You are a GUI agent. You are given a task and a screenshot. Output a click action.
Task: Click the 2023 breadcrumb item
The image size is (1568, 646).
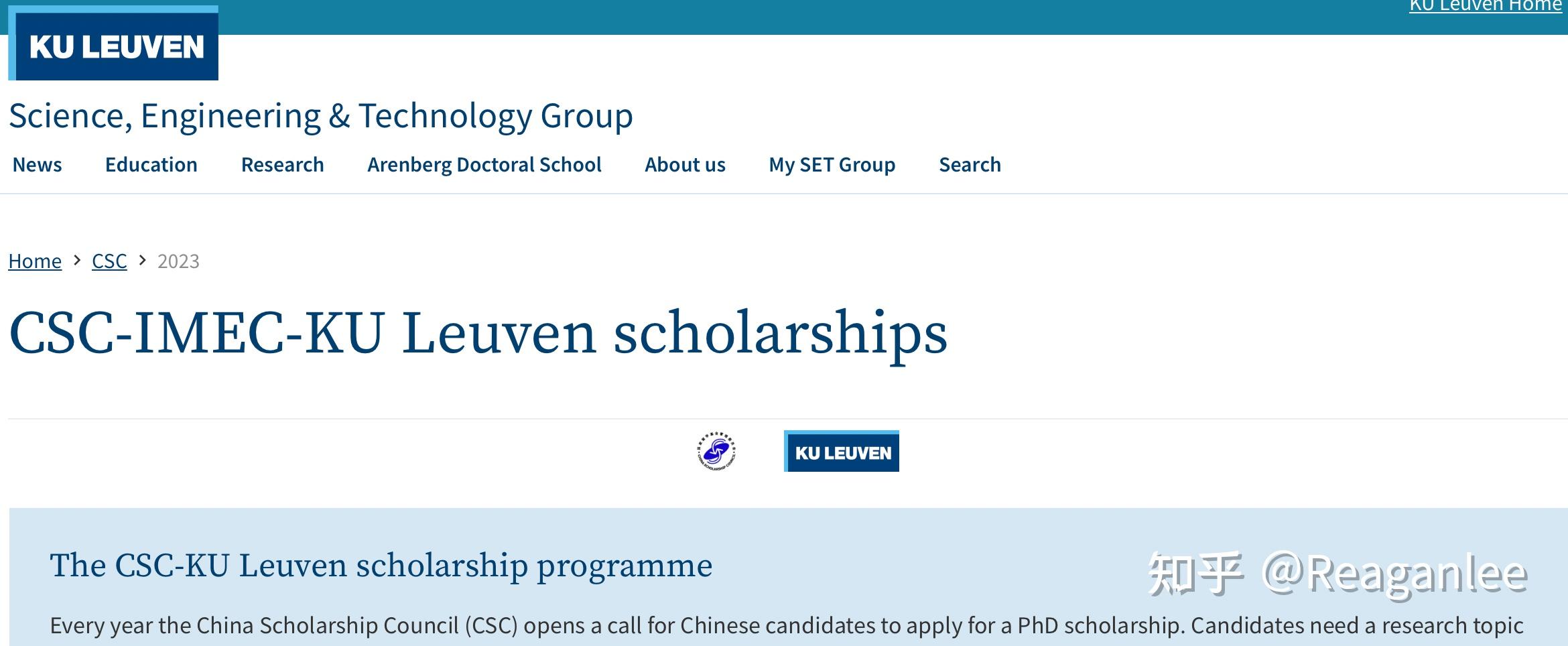coord(178,261)
